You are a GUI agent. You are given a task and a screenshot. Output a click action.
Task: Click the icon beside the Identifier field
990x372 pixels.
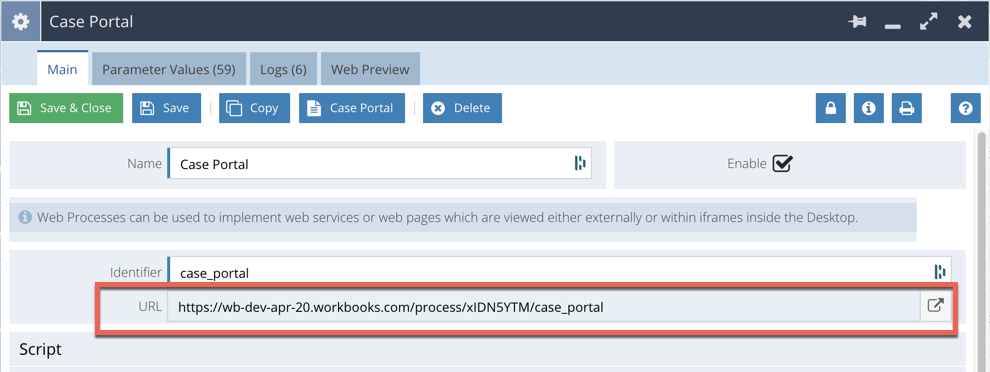(939, 272)
